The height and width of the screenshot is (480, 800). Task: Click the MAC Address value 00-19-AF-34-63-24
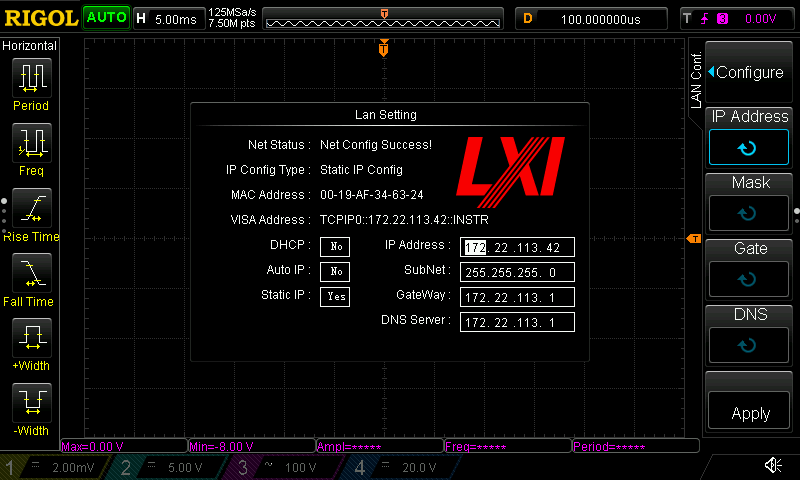pos(371,195)
